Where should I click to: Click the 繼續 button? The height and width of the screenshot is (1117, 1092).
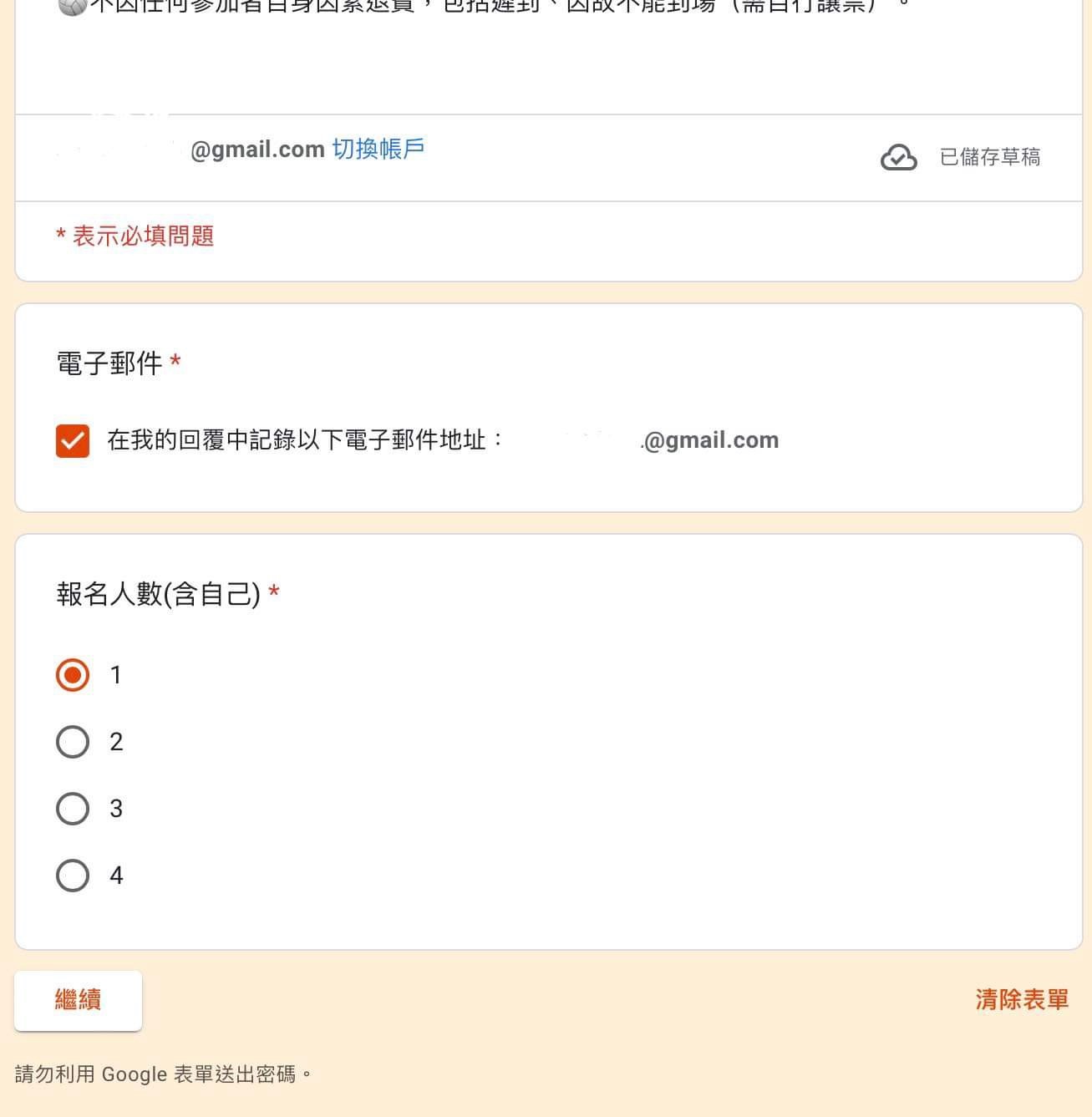pyautogui.click(x=78, y=1000)
